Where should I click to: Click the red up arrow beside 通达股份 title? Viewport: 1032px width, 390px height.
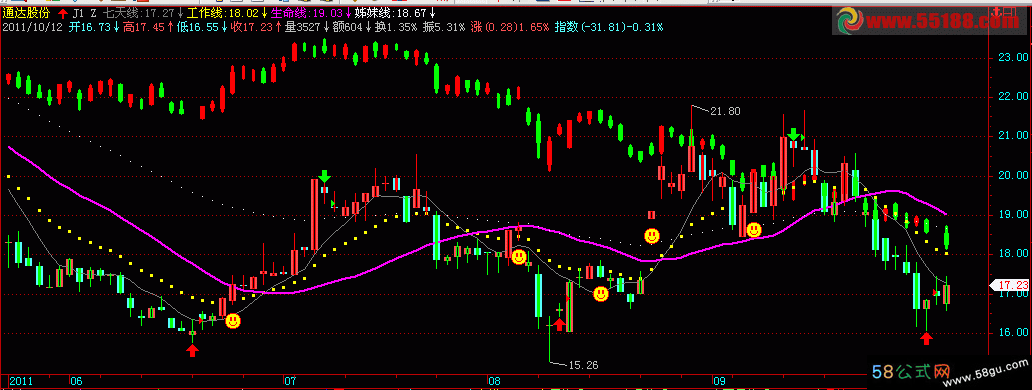coord(63,13)
